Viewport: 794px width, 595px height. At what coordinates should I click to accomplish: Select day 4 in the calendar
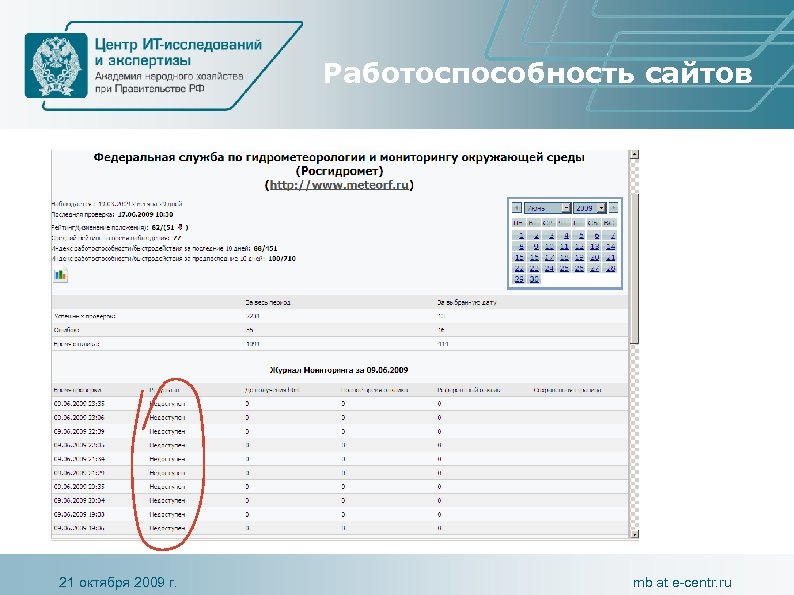coord(566,235)
